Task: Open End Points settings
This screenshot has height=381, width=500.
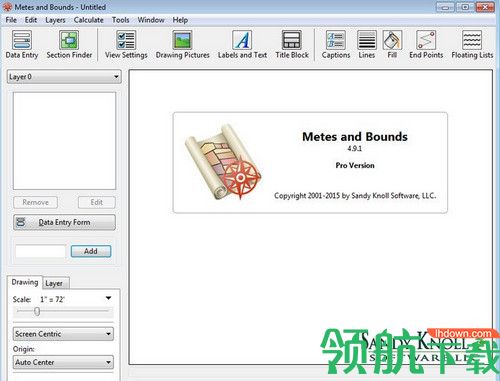Action: coord(426,44)
